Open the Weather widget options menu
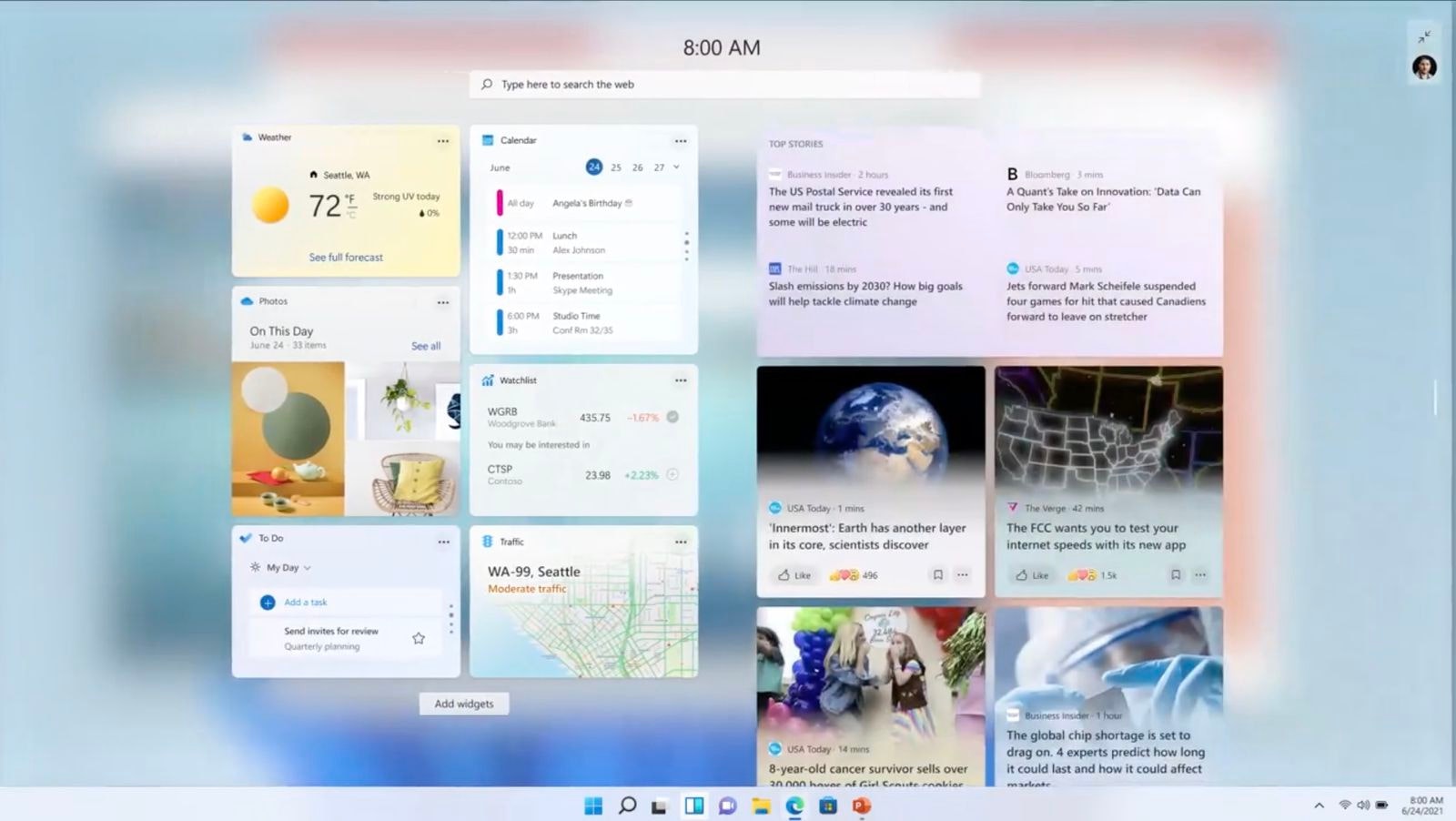Viewport: 1456px width, 821px height. tap(443, 140)
